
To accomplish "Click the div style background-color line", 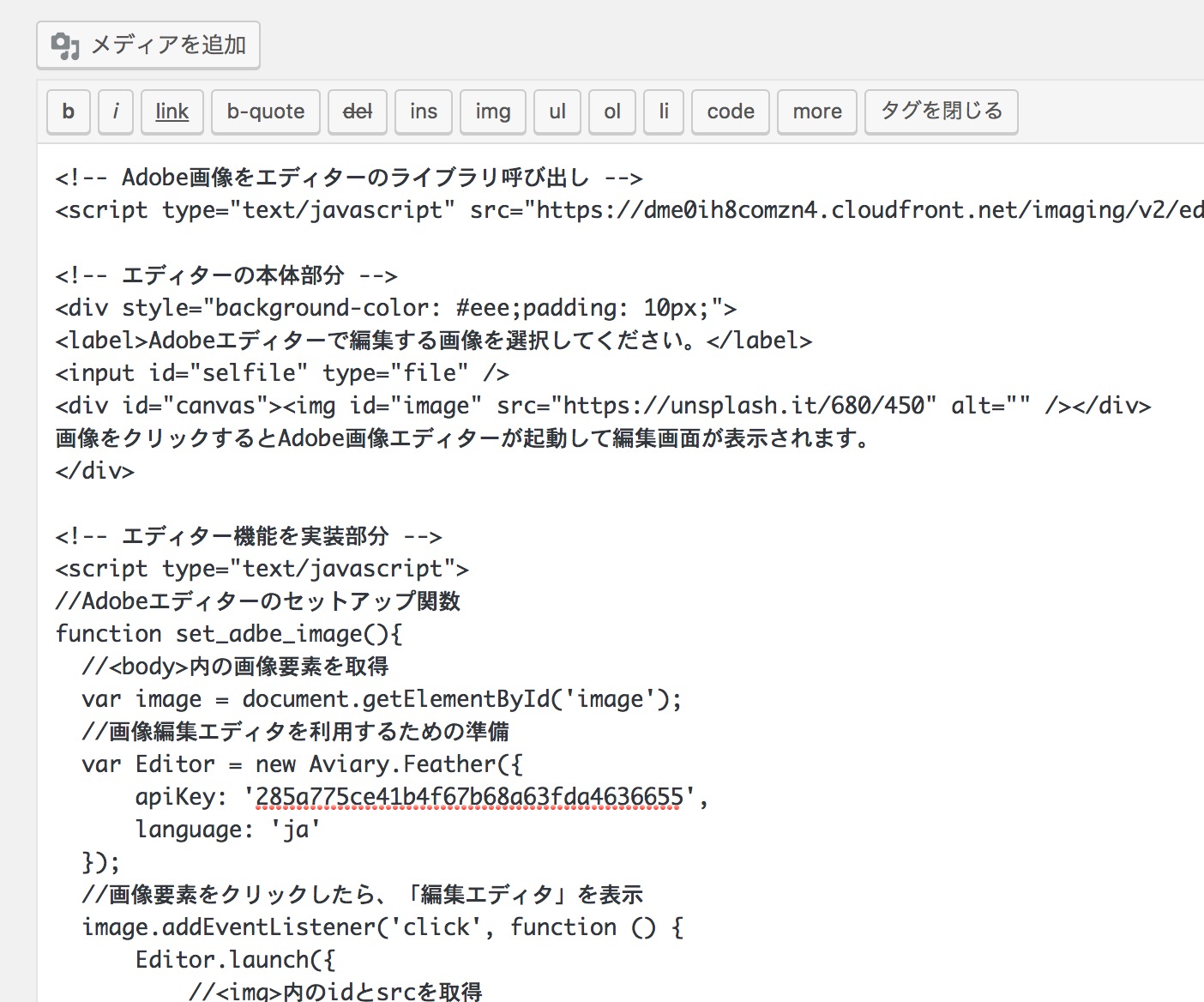I will tap(396, 308).
